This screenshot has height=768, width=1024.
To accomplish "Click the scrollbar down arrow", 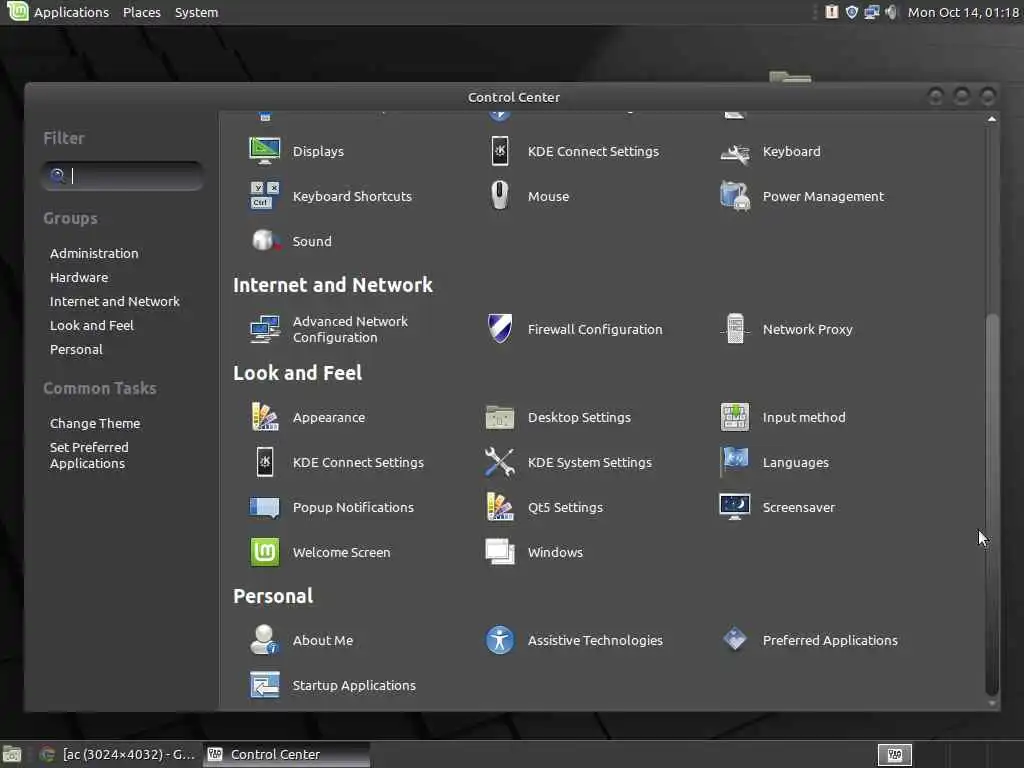I will tap(991, 703).
